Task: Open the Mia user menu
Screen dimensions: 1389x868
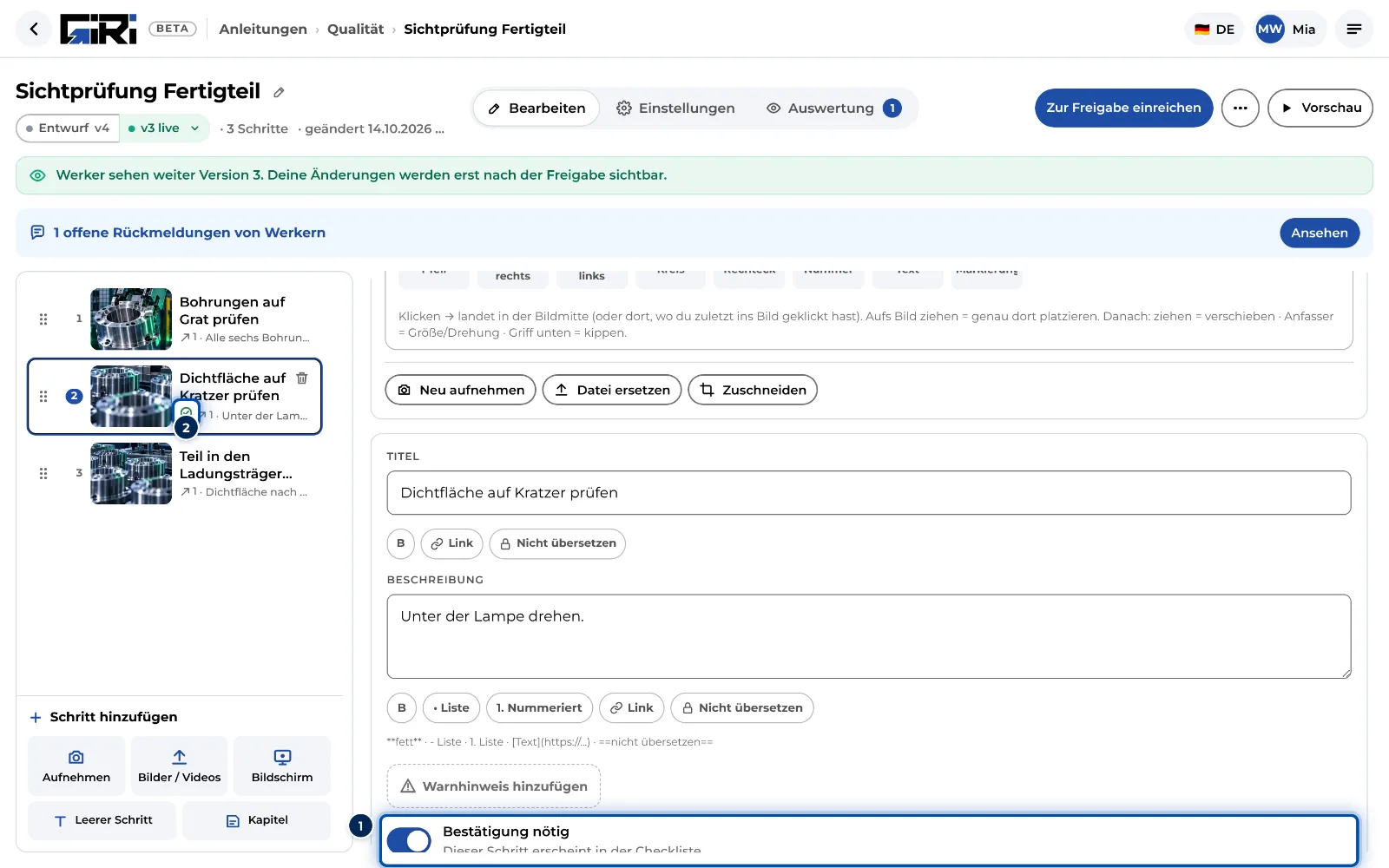Action: [x=1288, y=29]
